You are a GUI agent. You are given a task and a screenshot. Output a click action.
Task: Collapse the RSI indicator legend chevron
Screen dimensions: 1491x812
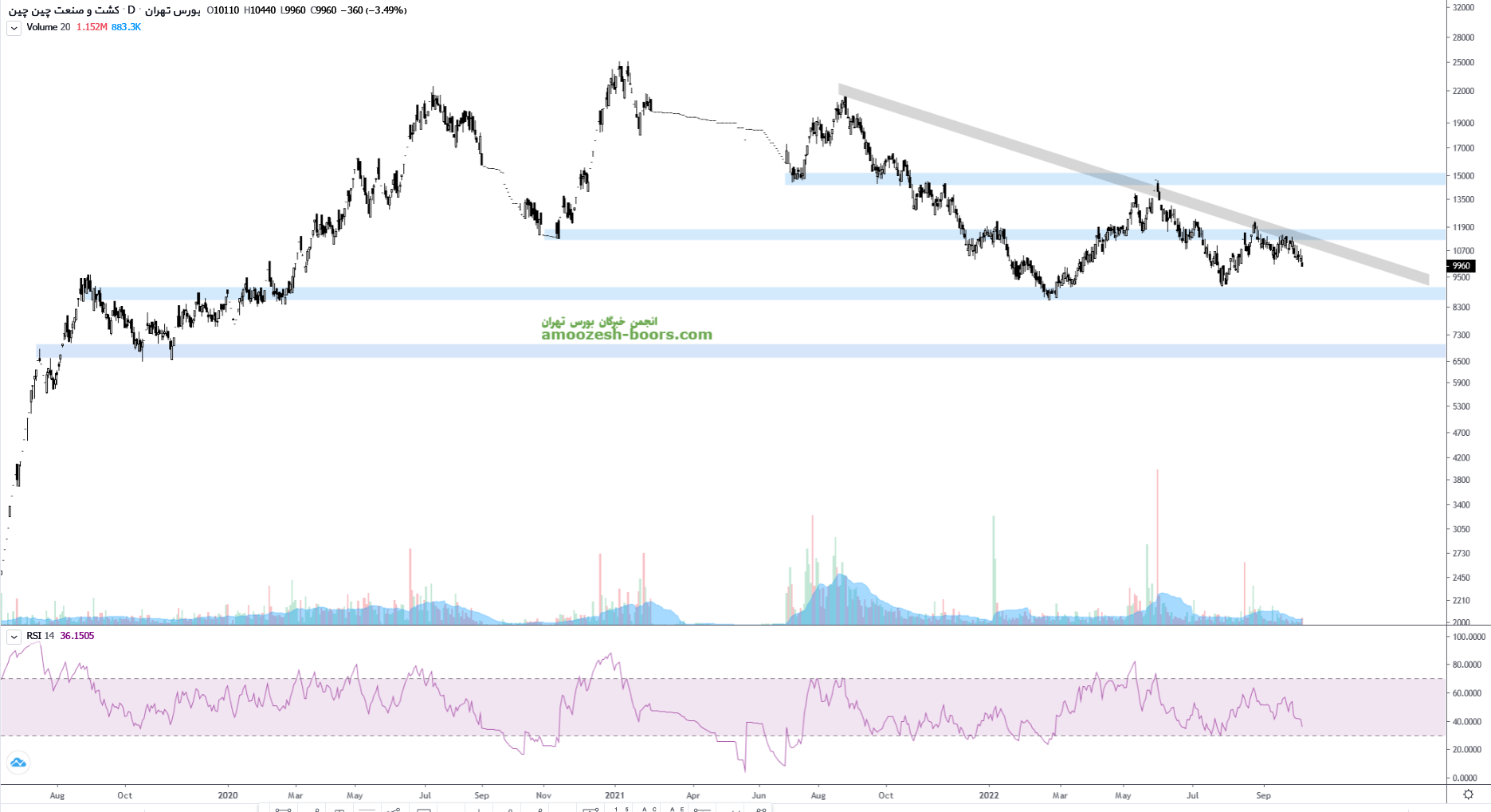[x=14, y=637]
